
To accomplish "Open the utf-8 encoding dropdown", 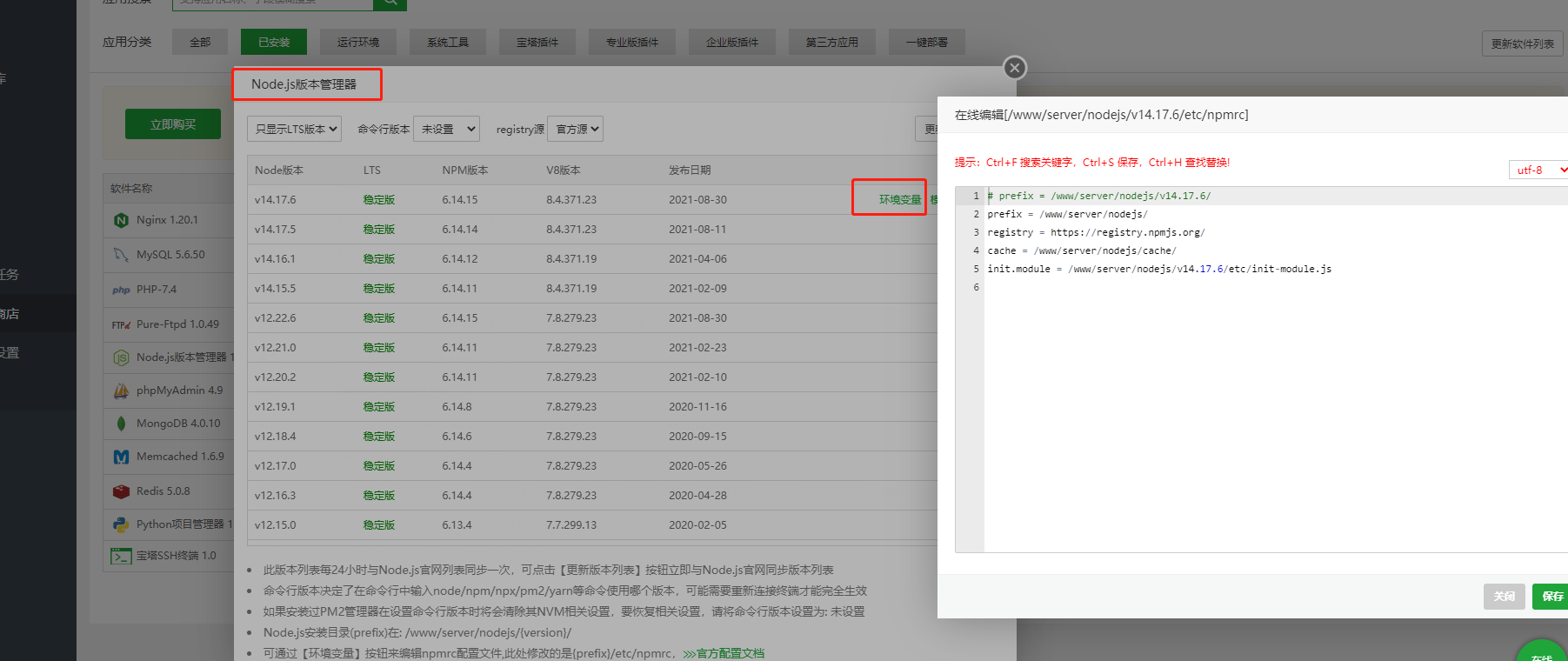I will pyautogui.click(x=1538, y=170).
